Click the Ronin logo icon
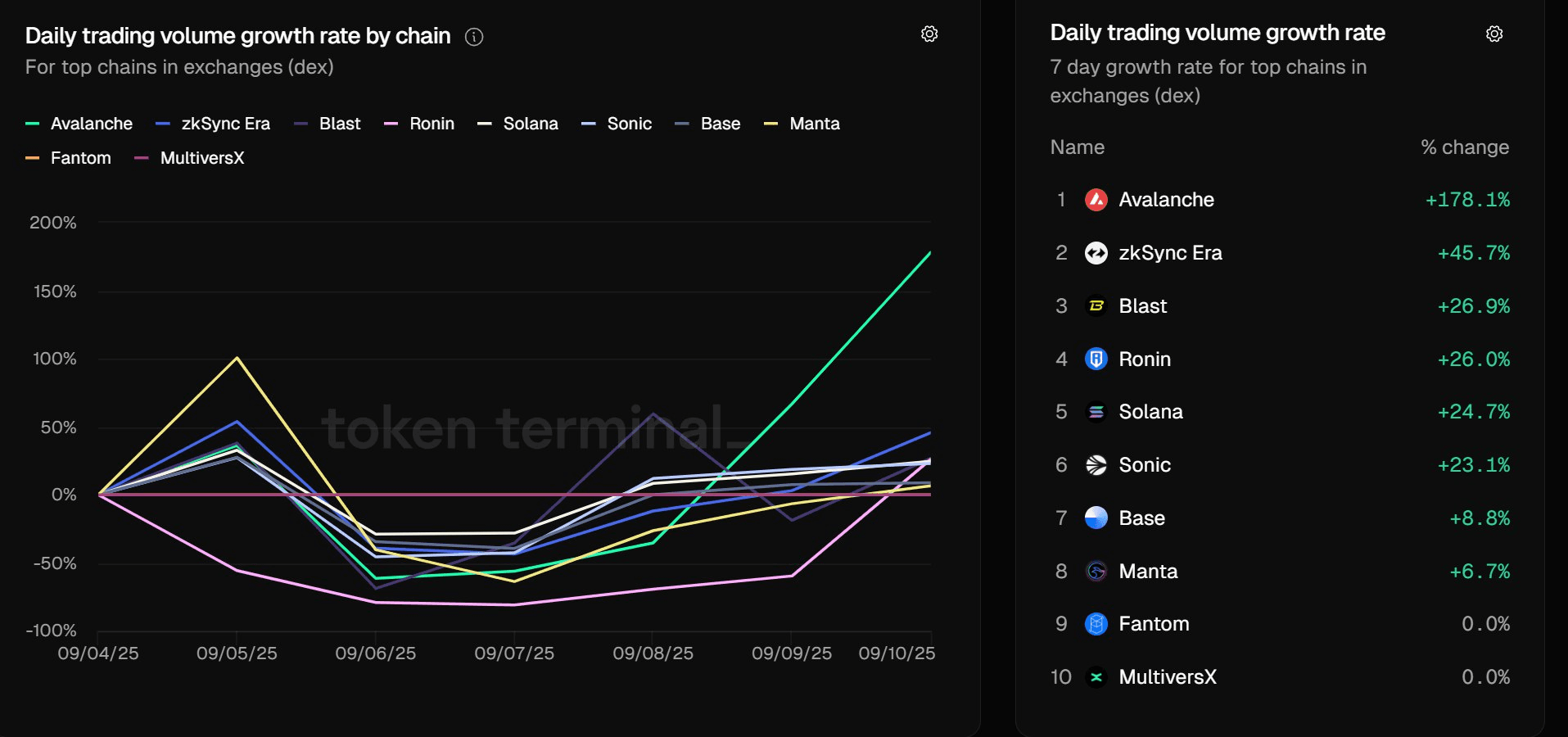This screenshot has height=737, width=1568. click(x=1096, y=359)
